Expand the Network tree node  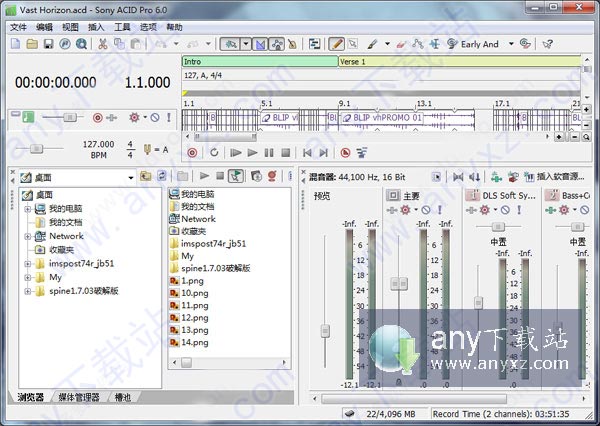[28, 237]
